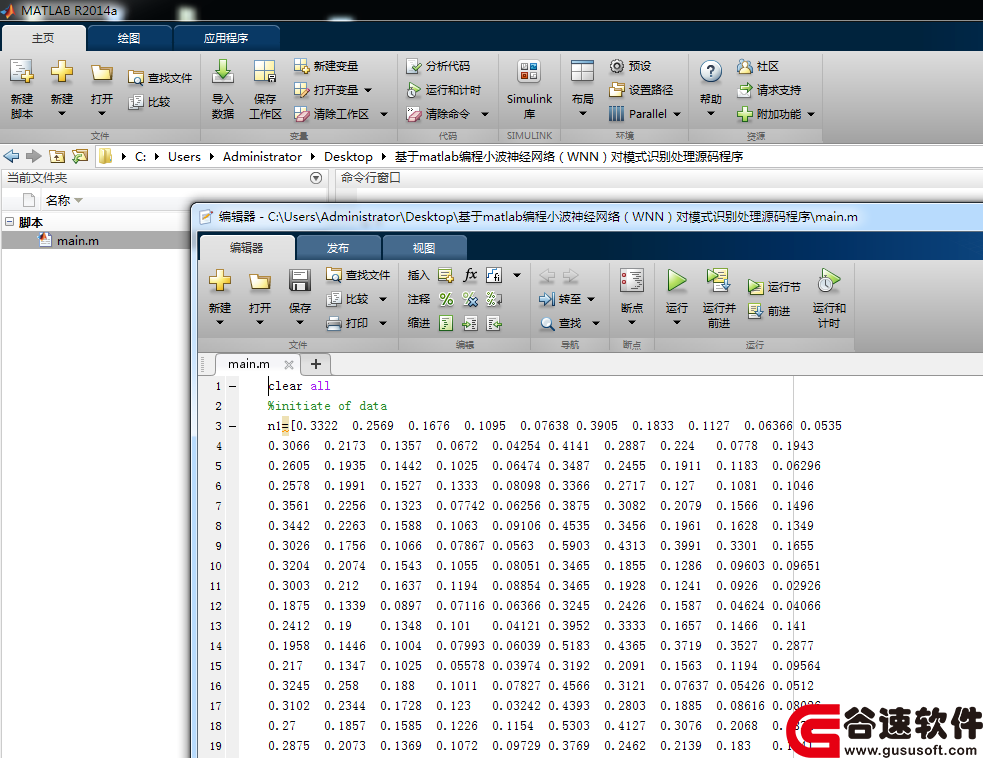Click Desktop in the address path
The width and height of the screenshot is (983, 758).
348,156
